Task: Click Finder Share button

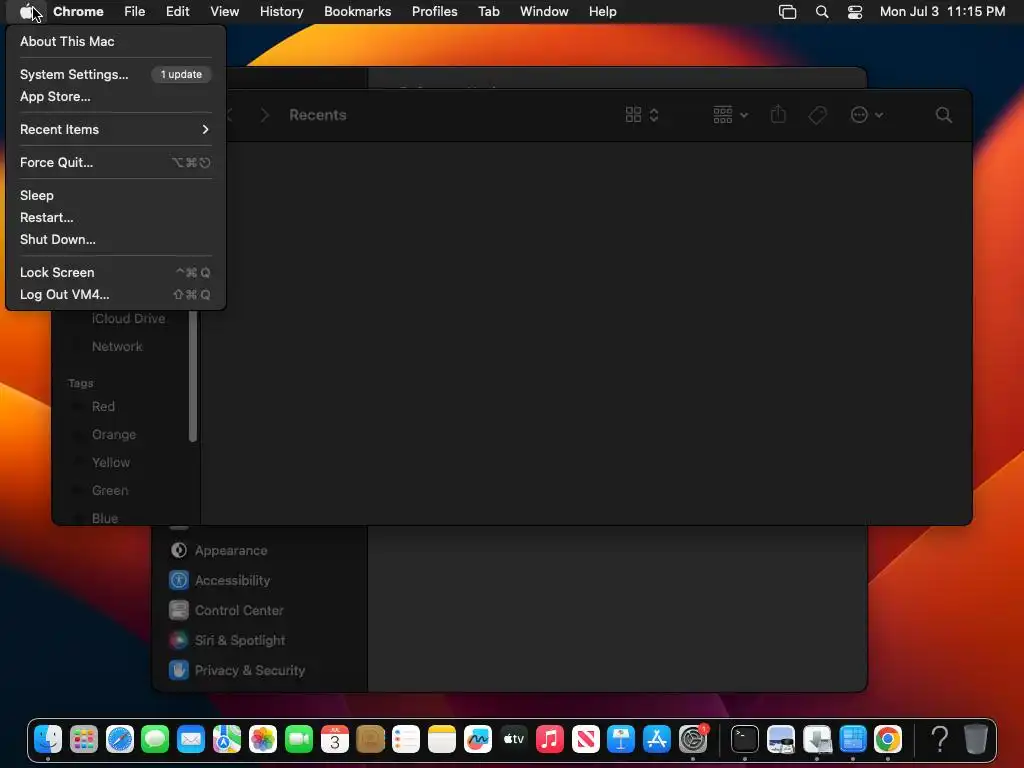Action: (778, 114)
